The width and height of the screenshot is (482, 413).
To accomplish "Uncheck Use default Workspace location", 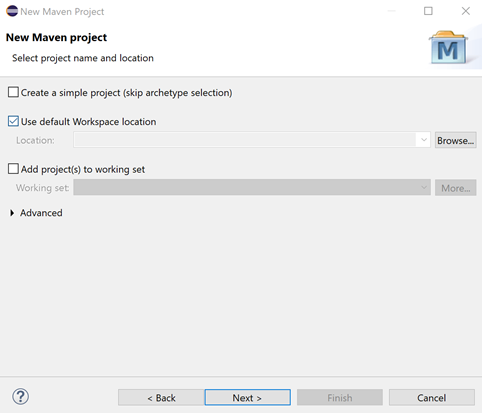I will 13,121.
